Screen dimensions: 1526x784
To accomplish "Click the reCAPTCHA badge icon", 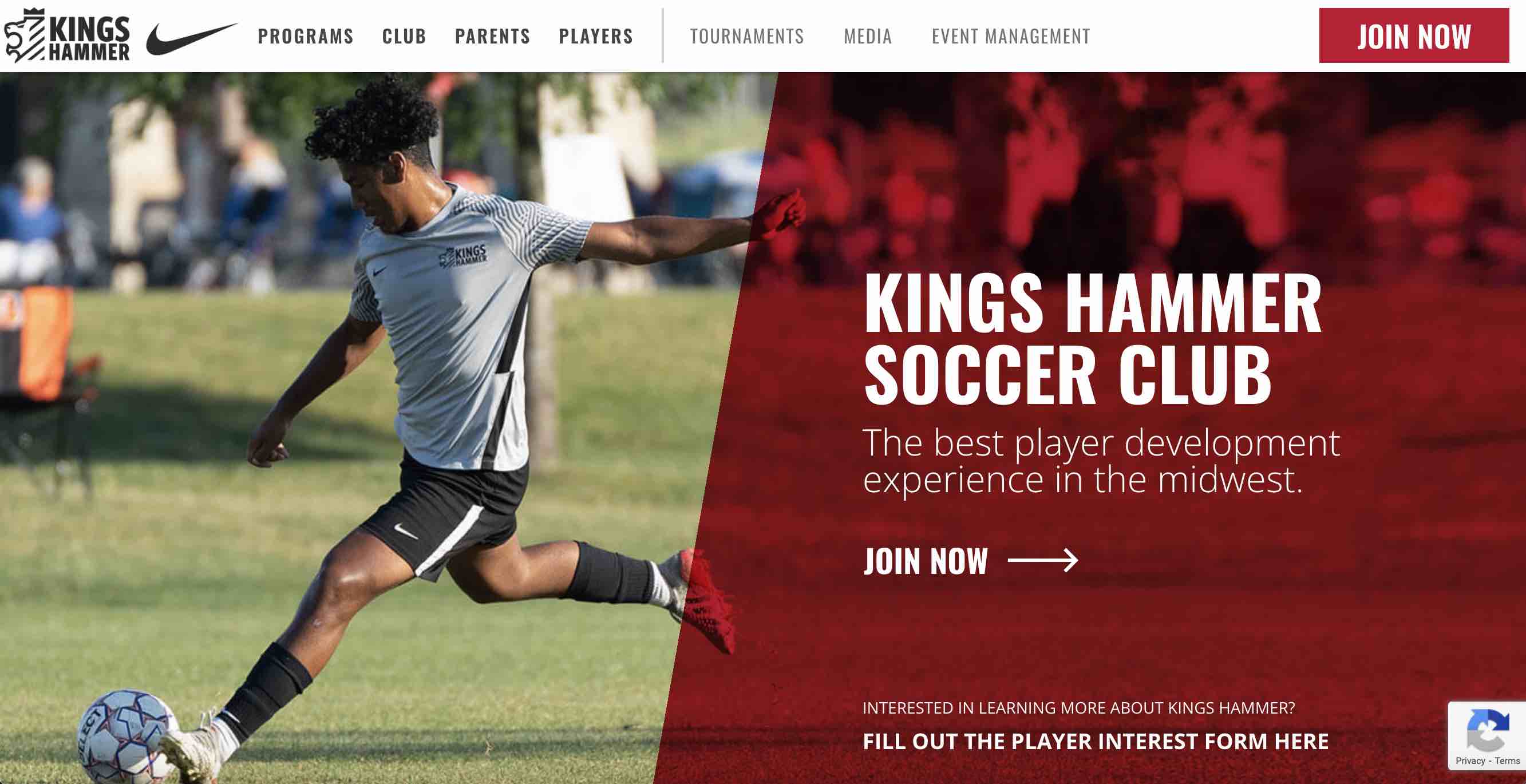I will click(1487, 730).
